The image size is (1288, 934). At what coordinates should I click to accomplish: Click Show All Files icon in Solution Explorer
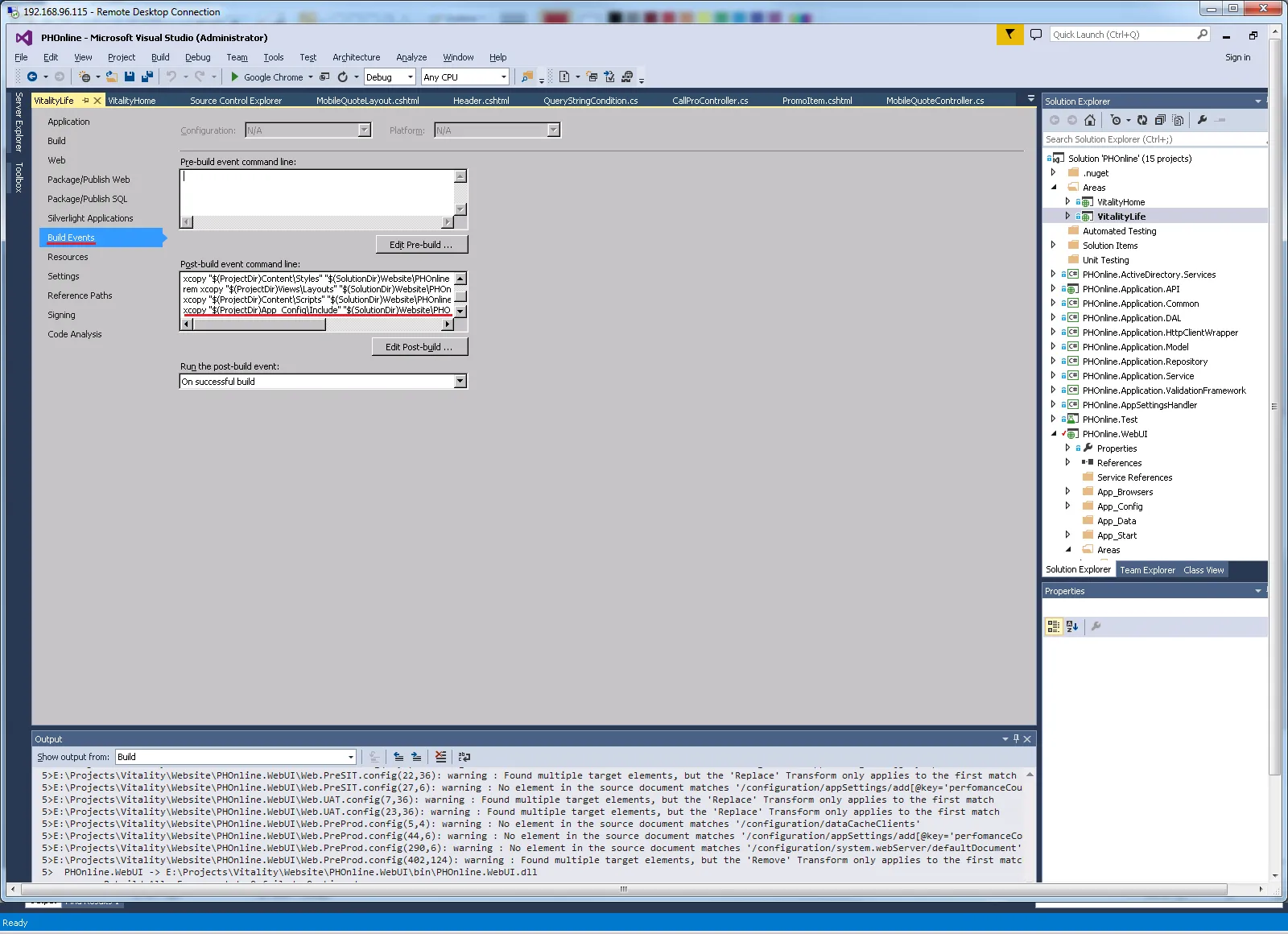[1178, 120]
